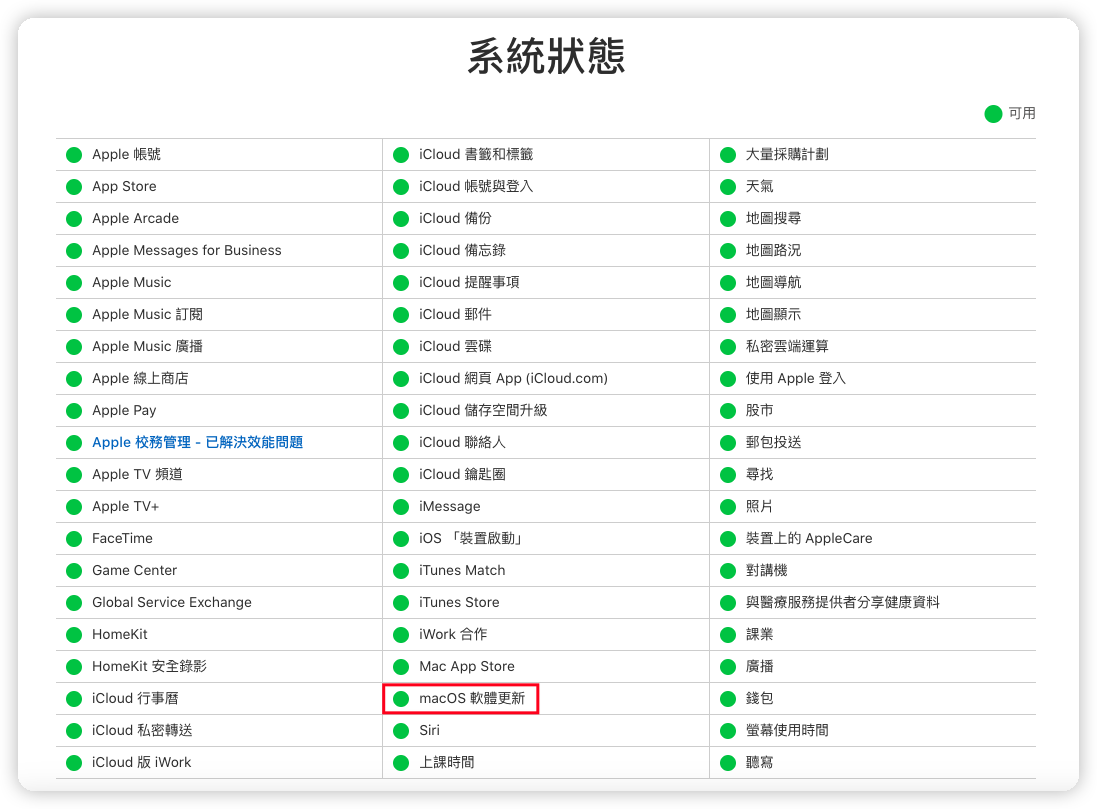Click the iCloud 鑰匙圈 entry
This screenshot has width=1097, height=809.
[462, 474]
